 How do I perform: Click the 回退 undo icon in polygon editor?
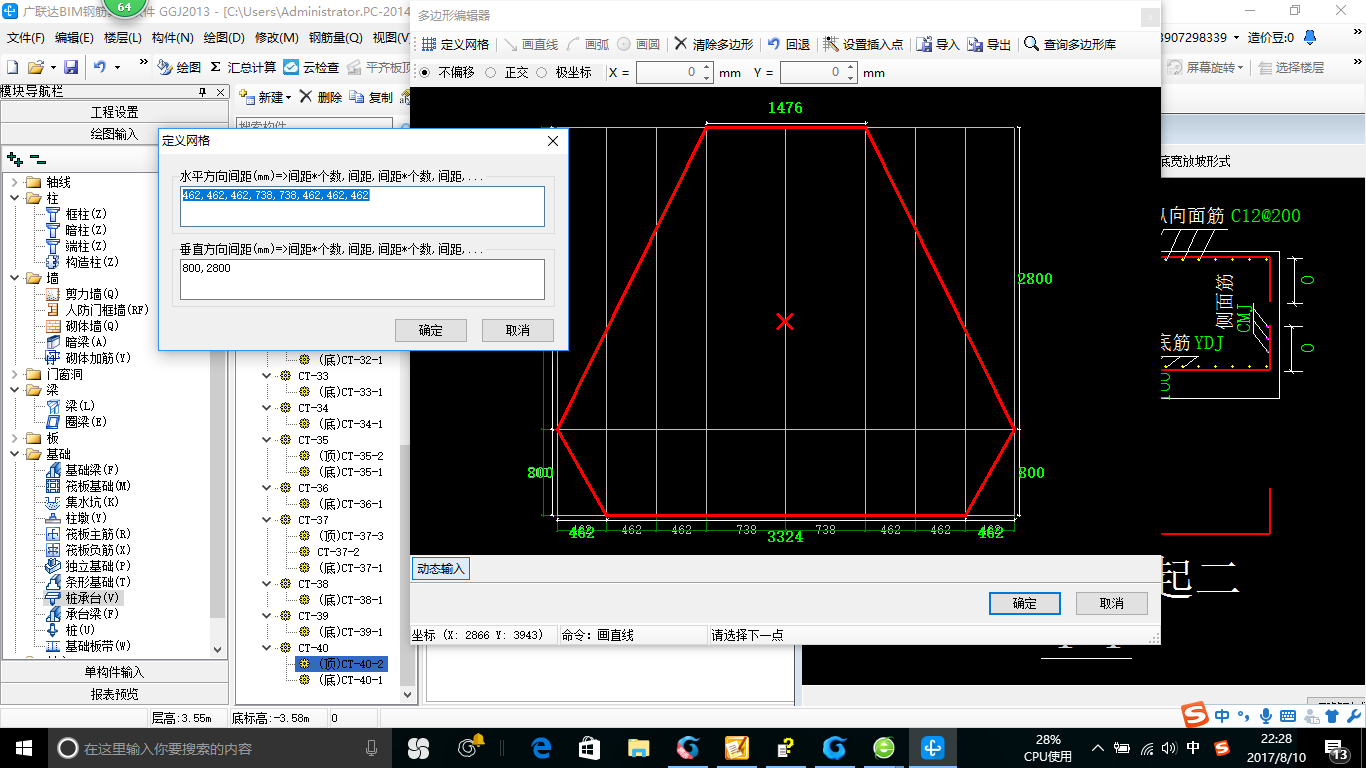tap(773, 45)
